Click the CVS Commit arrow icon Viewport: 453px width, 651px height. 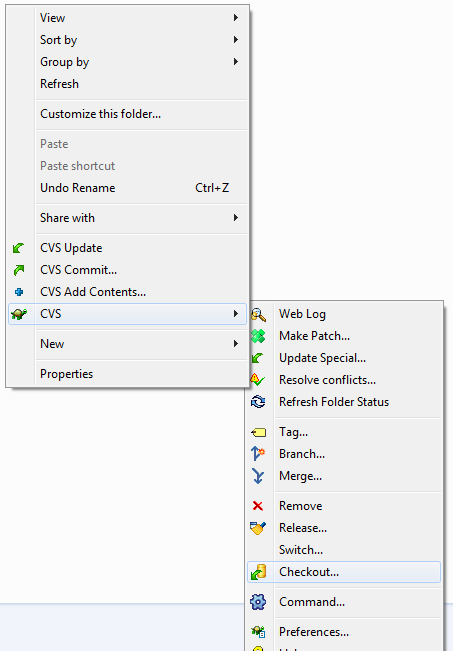coord(19,270)
